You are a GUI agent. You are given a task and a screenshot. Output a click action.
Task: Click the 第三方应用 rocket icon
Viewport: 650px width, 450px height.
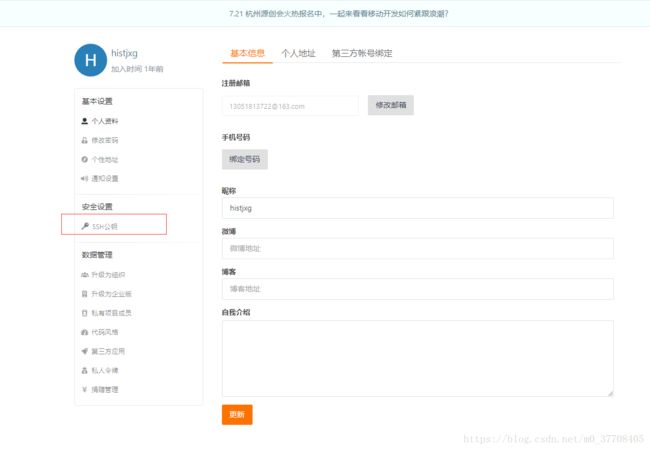[x=84, y=351]
